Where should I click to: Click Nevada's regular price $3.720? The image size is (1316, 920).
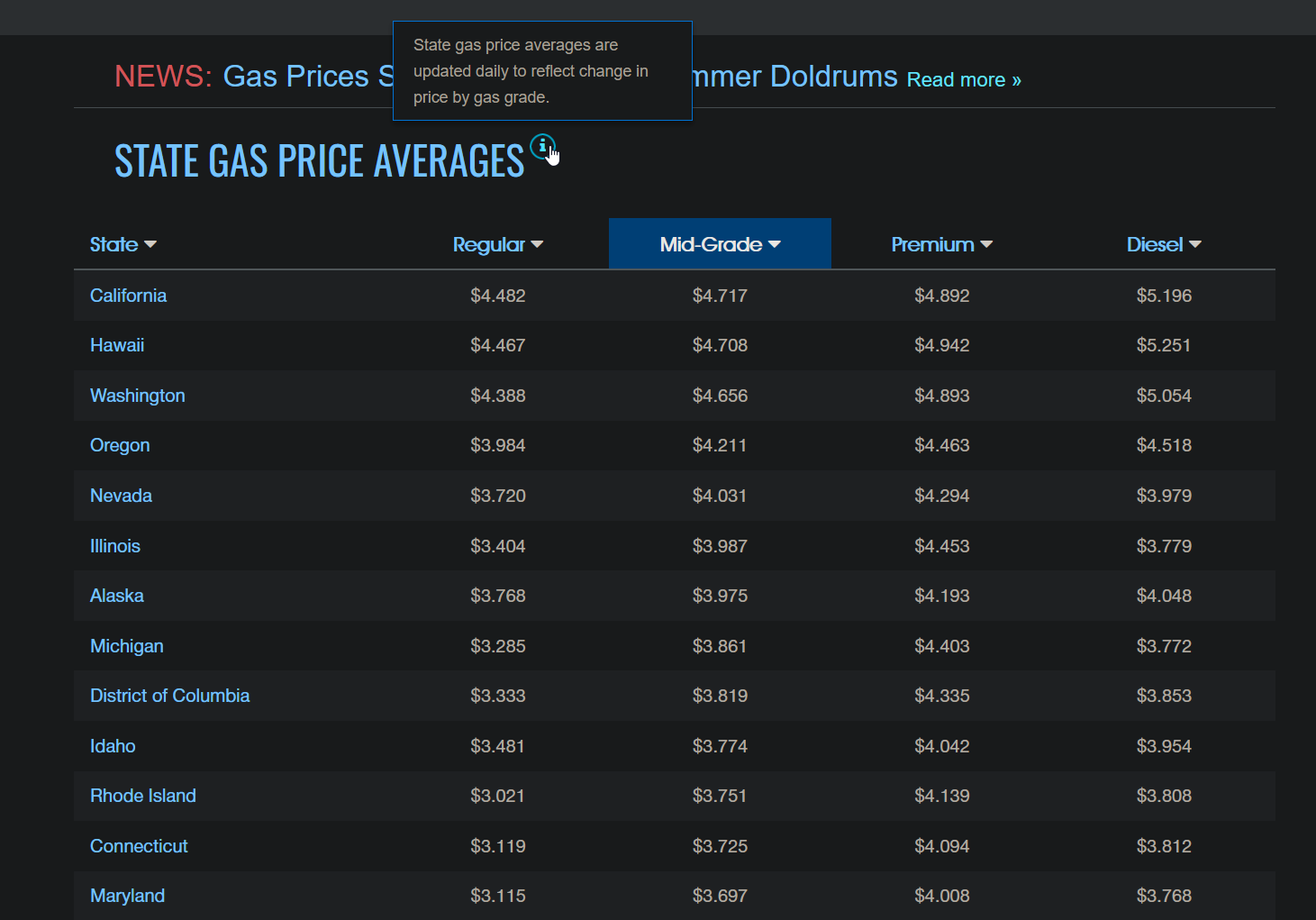(x=498, y=496)
